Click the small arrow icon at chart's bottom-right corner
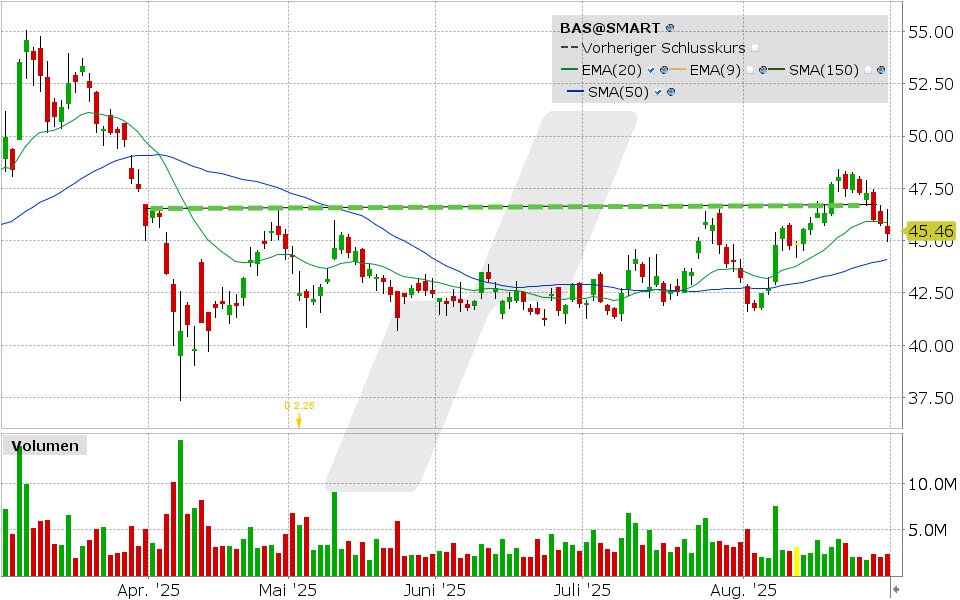 (896, 589)
